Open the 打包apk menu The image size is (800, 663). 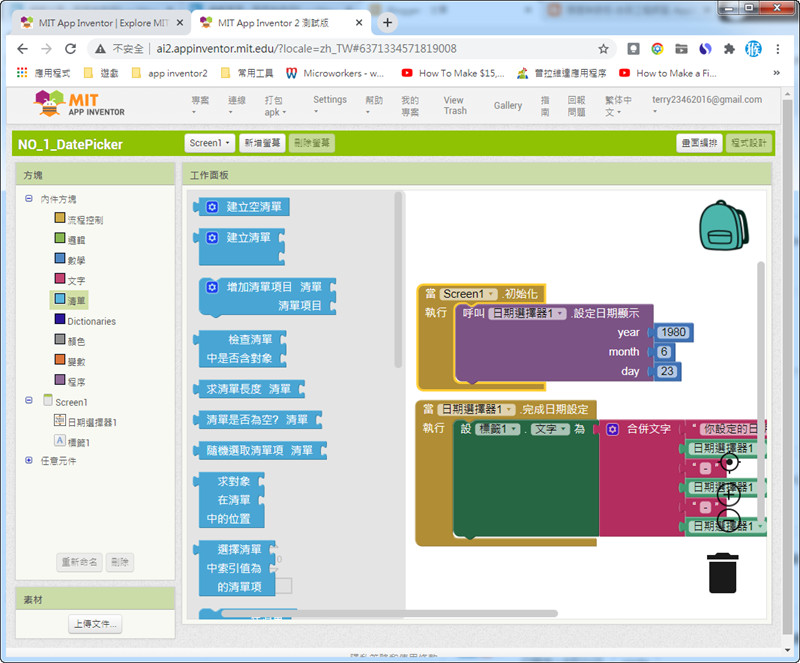coord(276,106)
